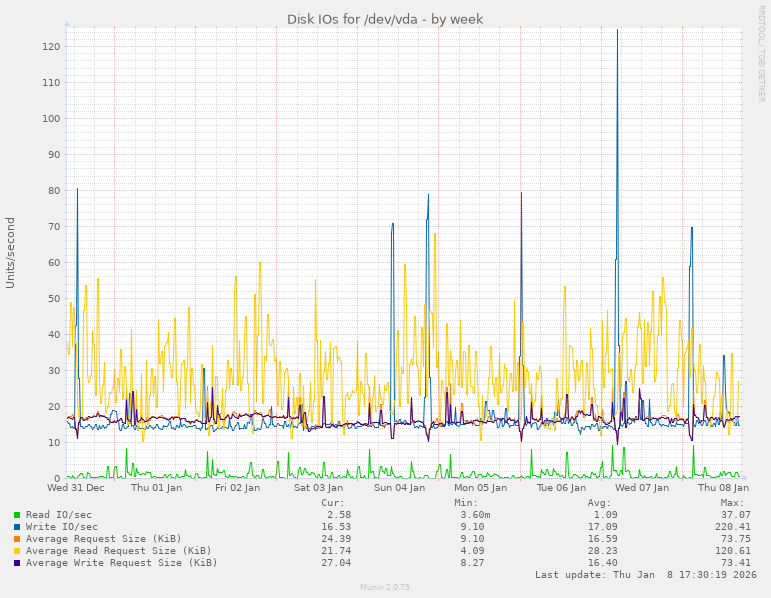Click the "Thu 01 Jan" x-axis label
The width and height of the screenshot is (771, 598).
pyautogui.click(x=156, y=488)
